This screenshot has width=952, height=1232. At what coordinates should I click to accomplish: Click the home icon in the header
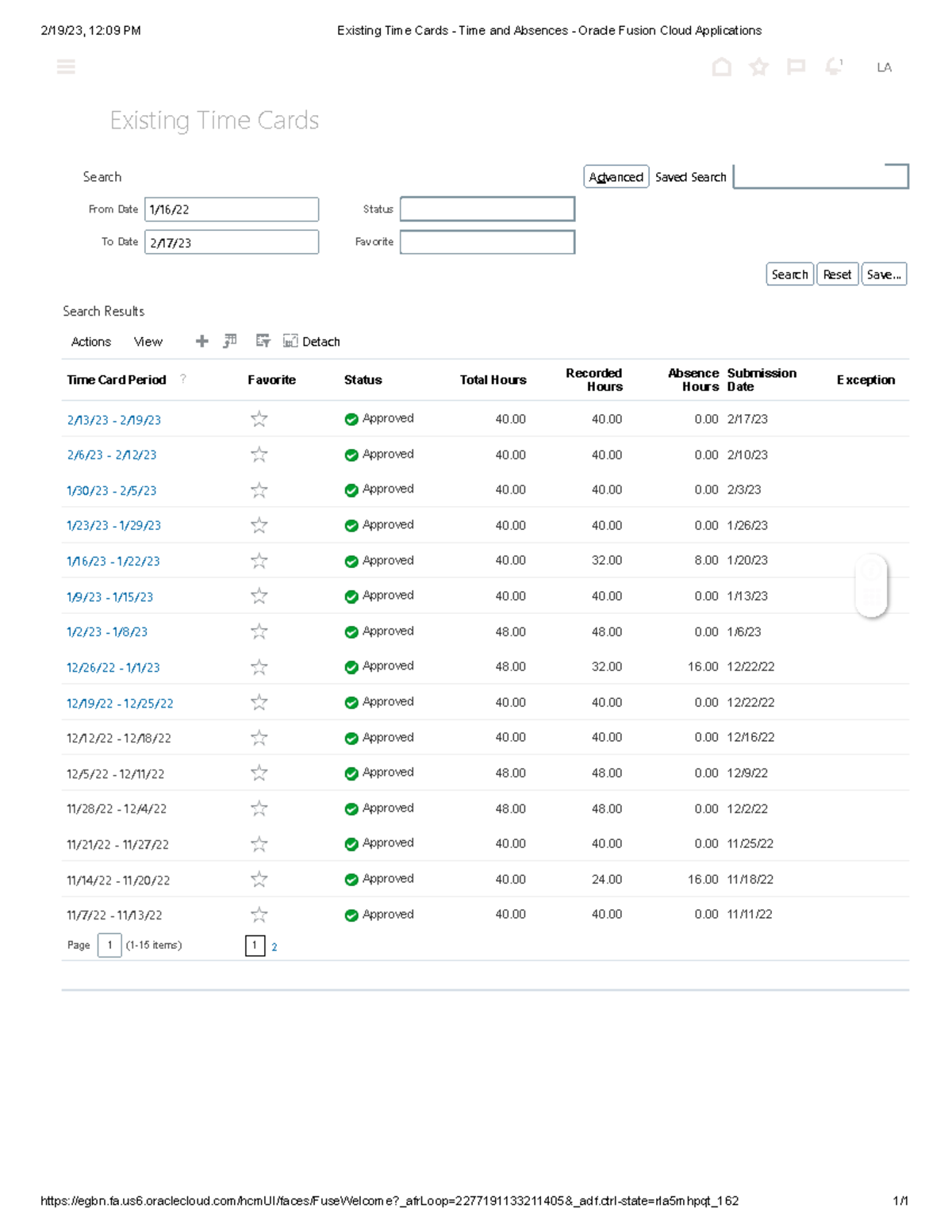(x=720, y=67)
